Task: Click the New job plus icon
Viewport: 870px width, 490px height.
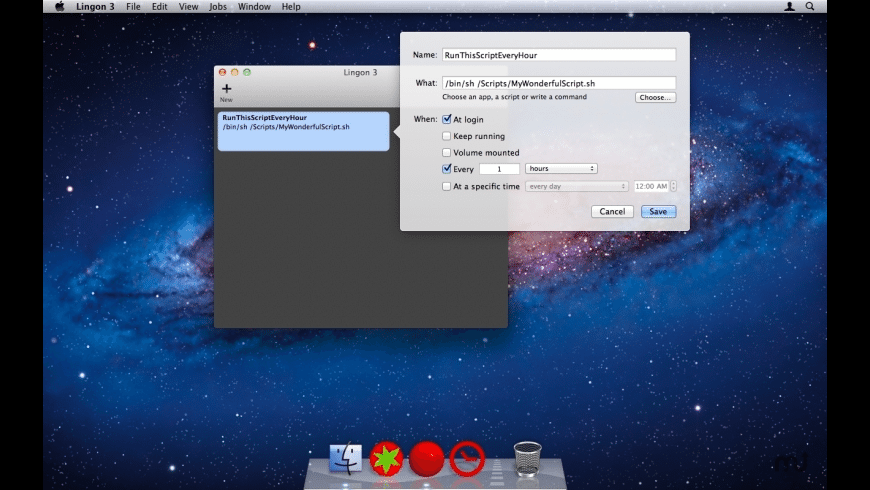Action: coord(226,90)
